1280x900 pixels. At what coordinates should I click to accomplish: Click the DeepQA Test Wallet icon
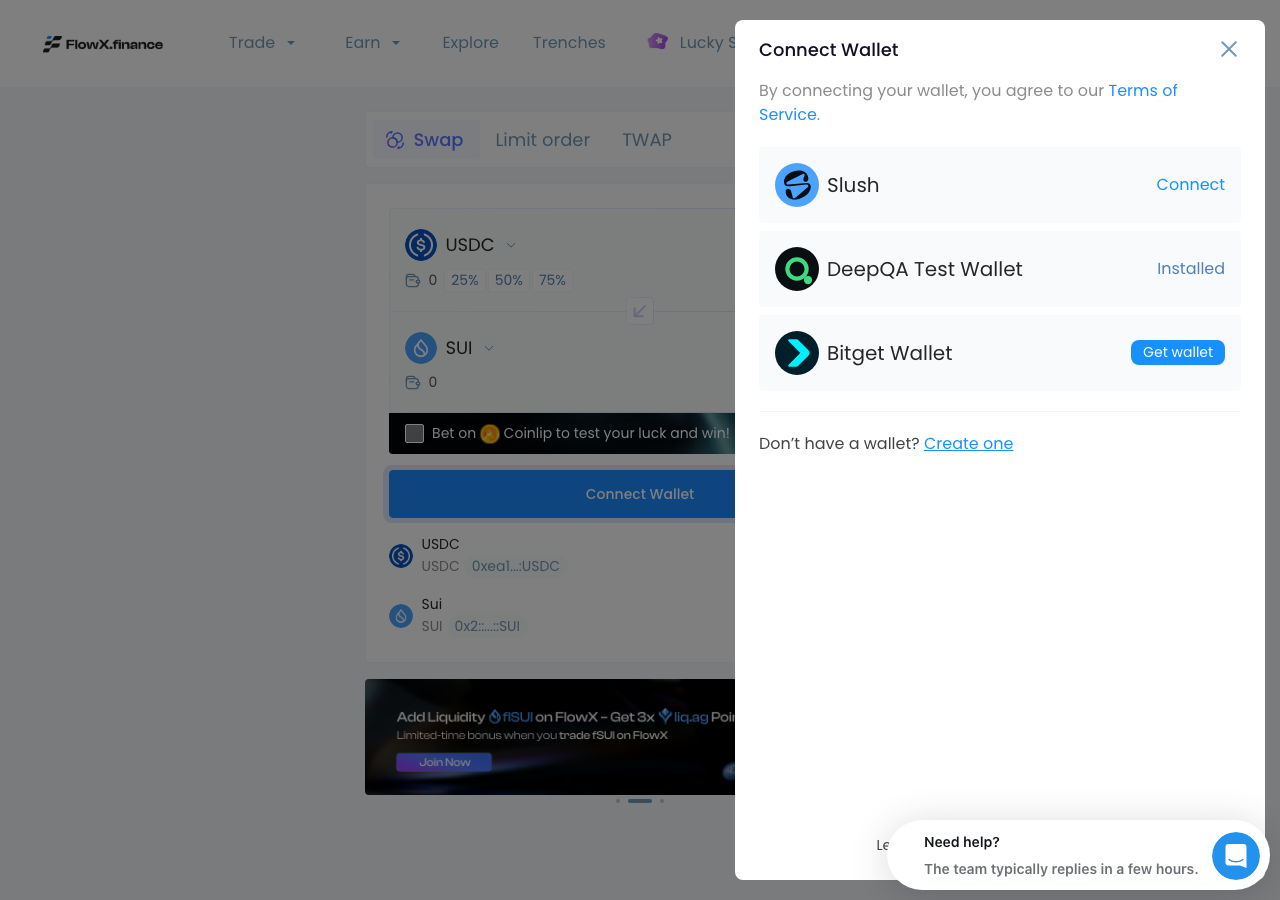pos(797,269)
